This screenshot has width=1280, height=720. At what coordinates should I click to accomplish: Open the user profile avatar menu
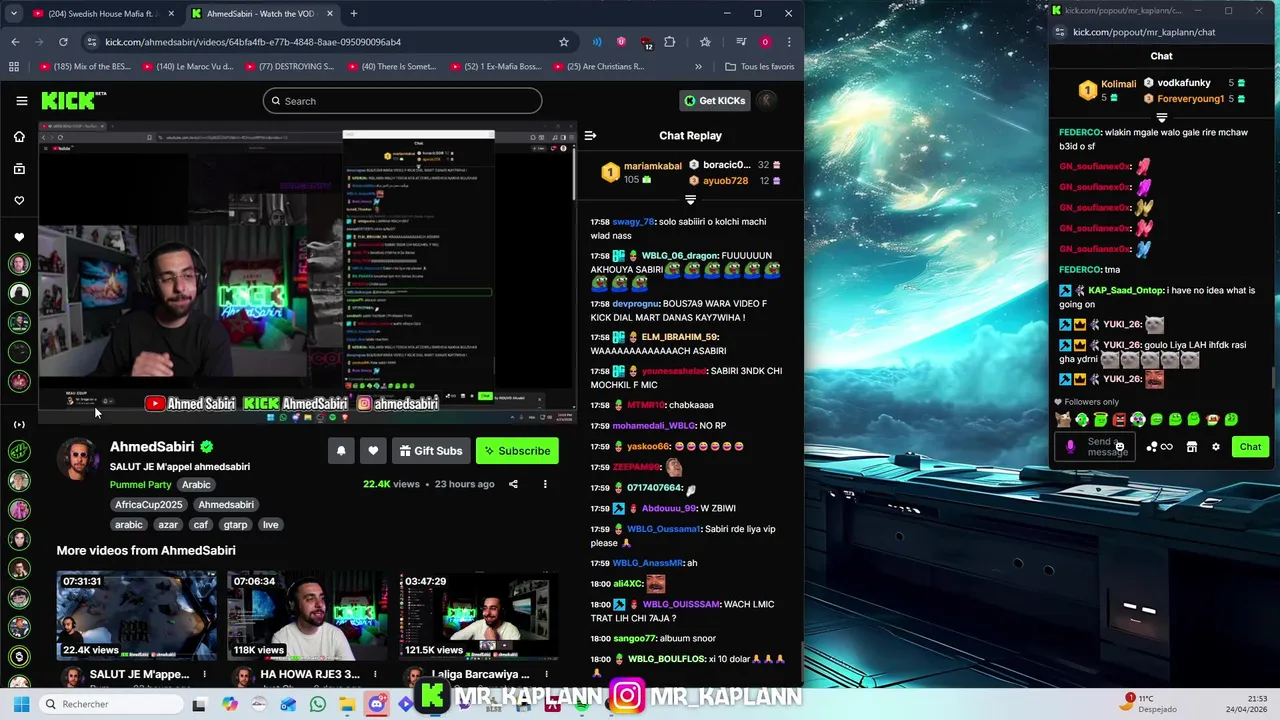(x=767, y=100)
